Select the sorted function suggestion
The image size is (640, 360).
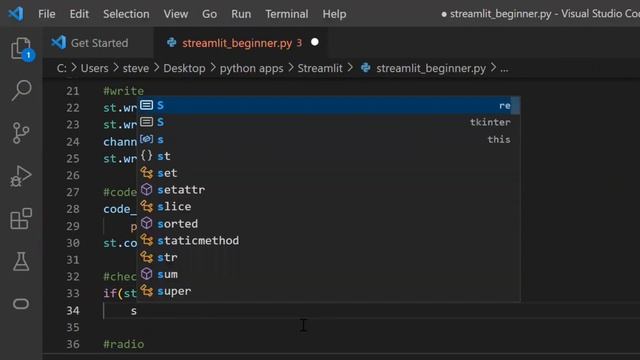(x=328, y=224)
